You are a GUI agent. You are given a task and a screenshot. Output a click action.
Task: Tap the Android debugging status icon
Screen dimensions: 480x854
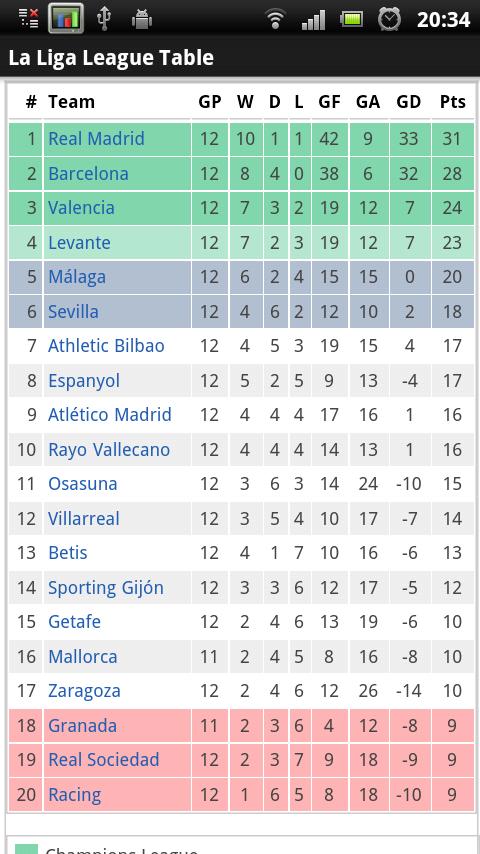[142, 20]
